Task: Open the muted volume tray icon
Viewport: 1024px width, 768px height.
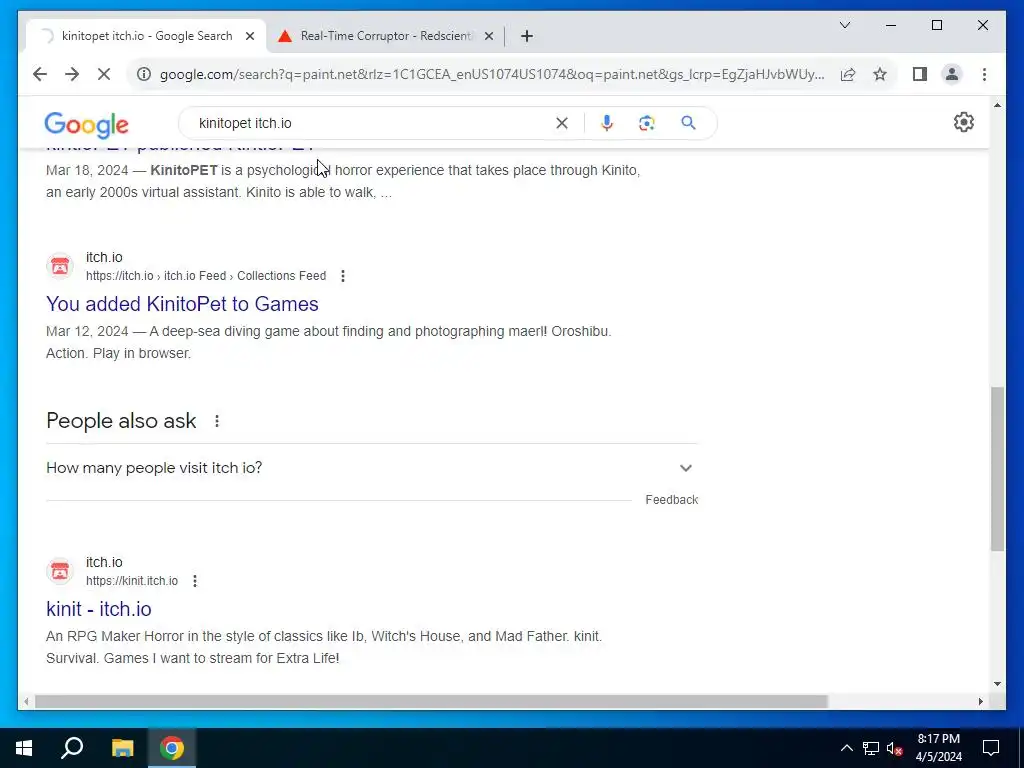Action: tap(894, 748)
